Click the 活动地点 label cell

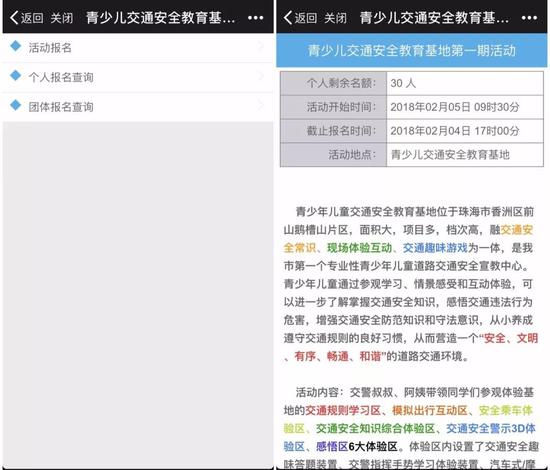[334, 155]
